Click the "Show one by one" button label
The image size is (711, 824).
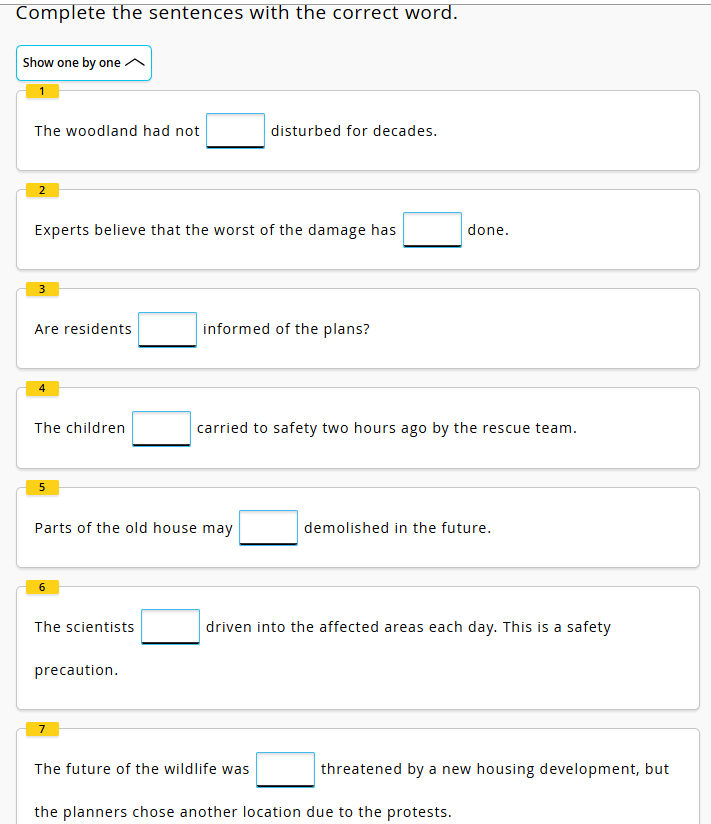(x=71, y=63)
